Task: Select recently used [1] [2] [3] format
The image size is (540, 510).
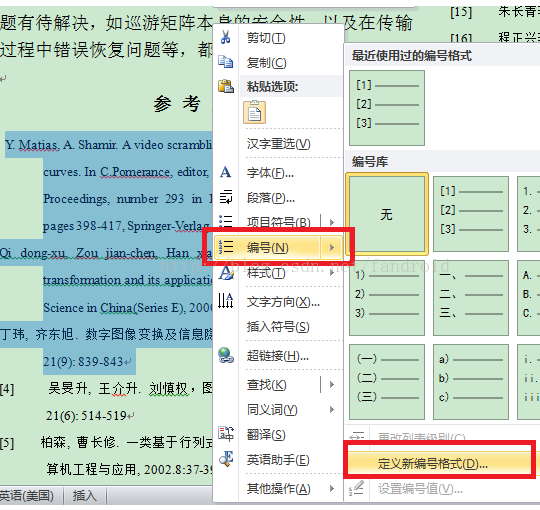Action: click(x=387, y=108)
